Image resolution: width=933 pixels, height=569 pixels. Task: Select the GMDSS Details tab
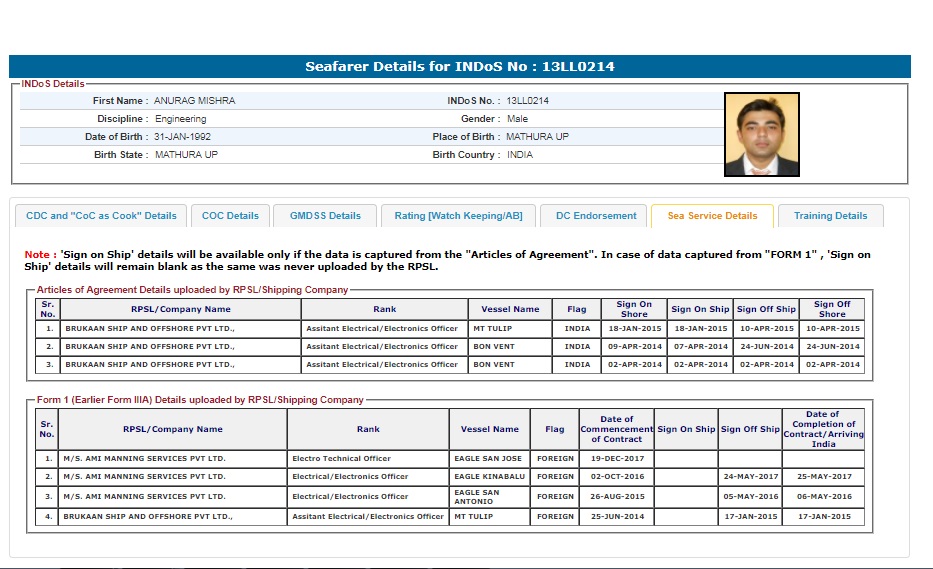point(325,216)
